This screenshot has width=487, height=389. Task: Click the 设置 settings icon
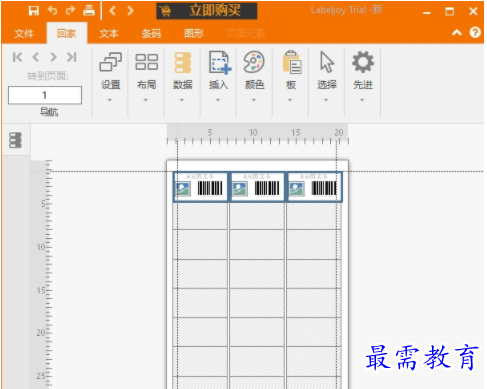(x=111, y=62)
